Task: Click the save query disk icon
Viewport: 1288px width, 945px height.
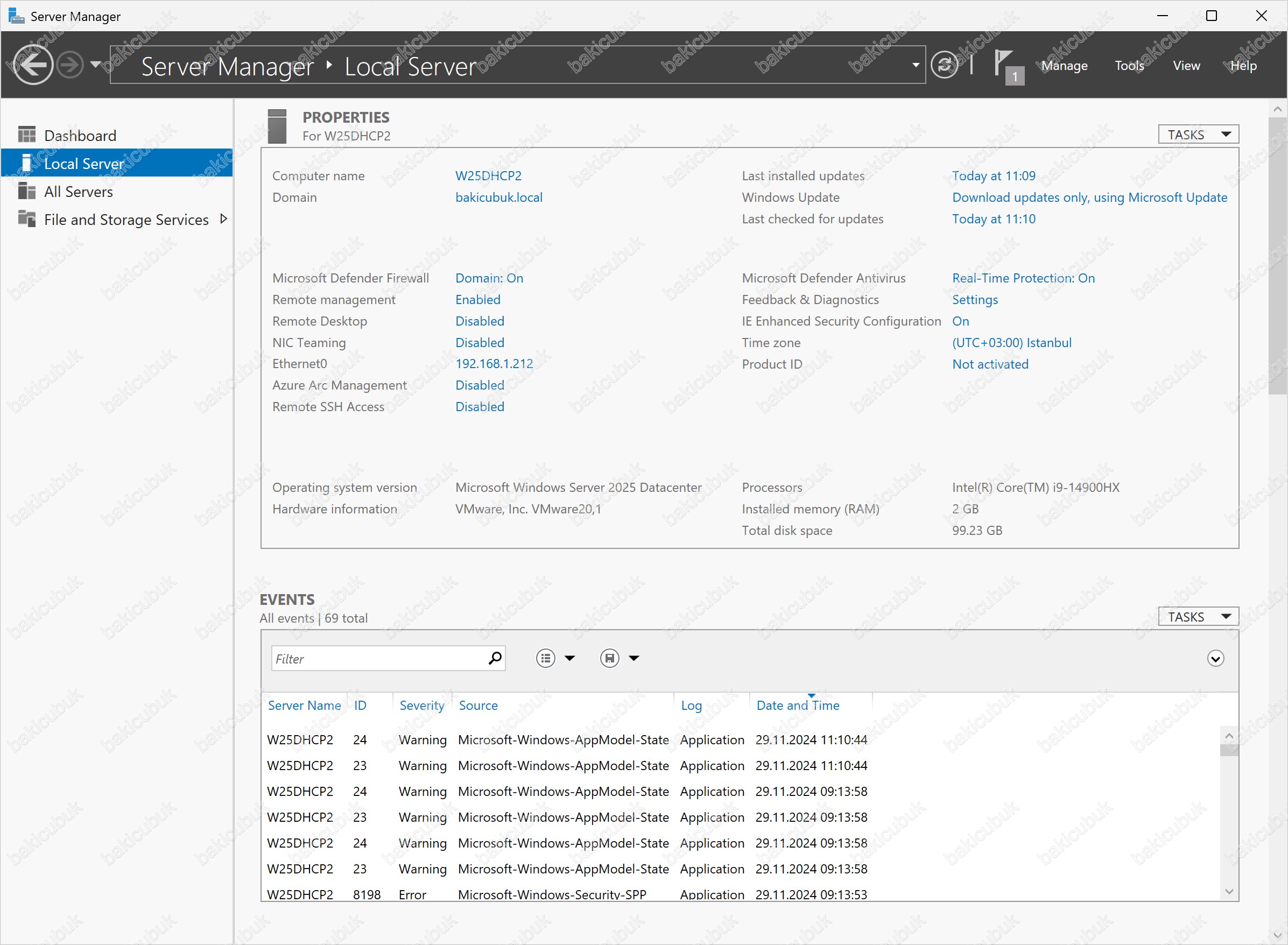Action: point(609,658)
